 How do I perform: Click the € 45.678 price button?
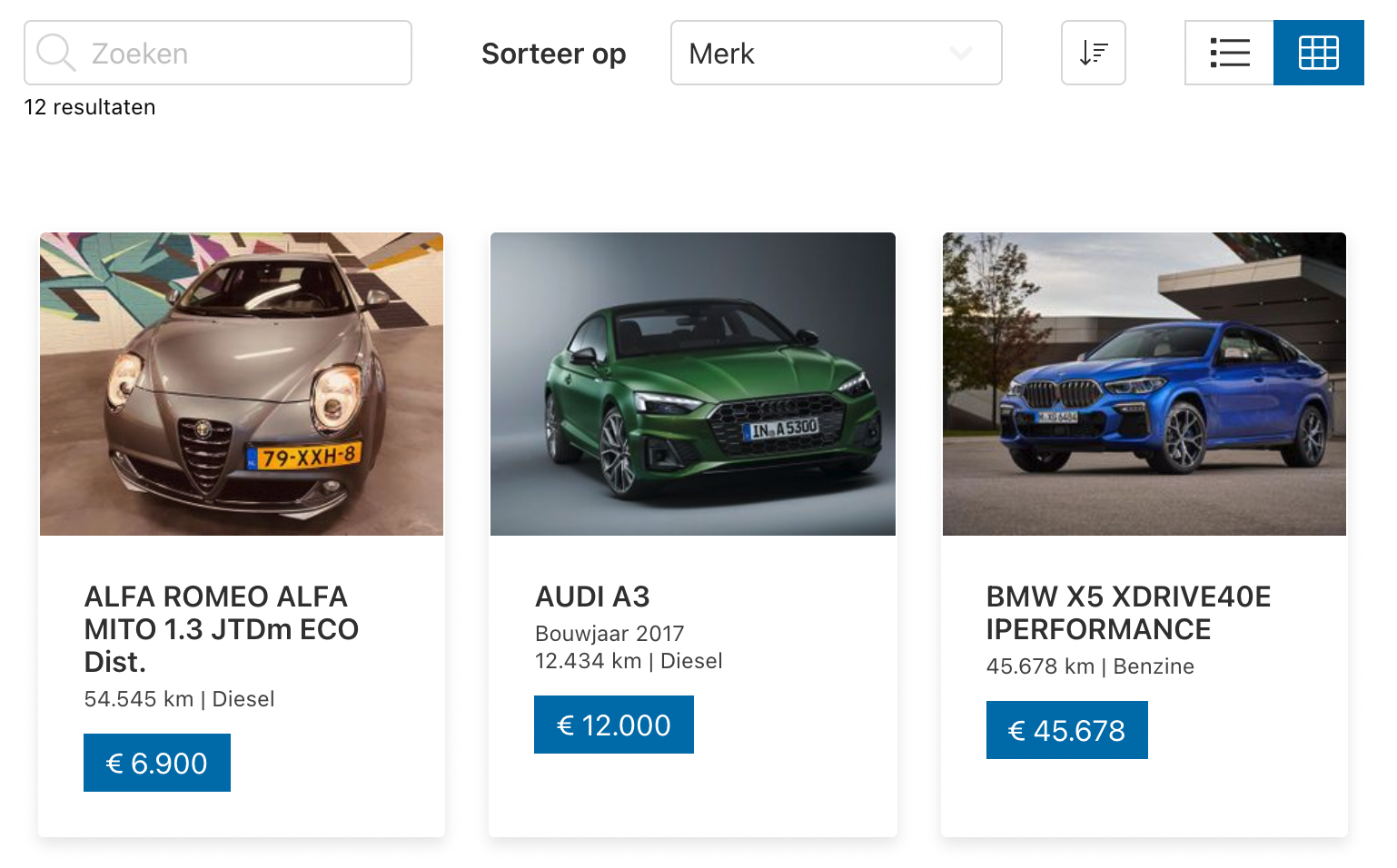[x=1067, y=730]
